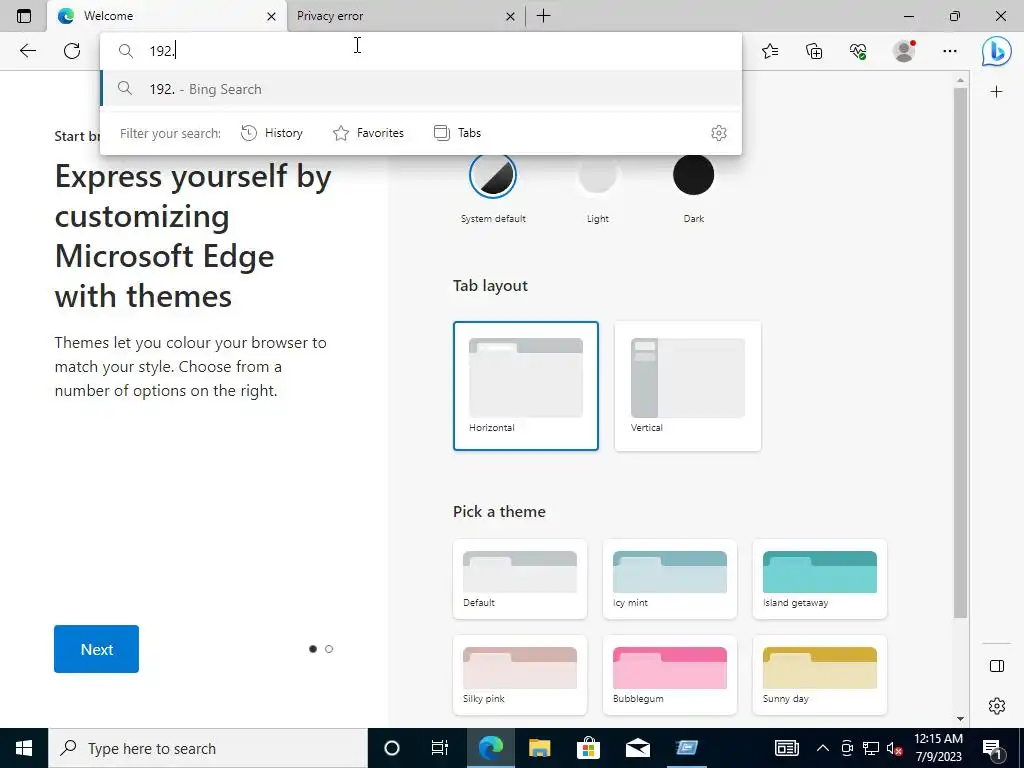Viewport: 1024px width, 768px height.
Task: Open the network tray icon
Action: pos(871,748)
